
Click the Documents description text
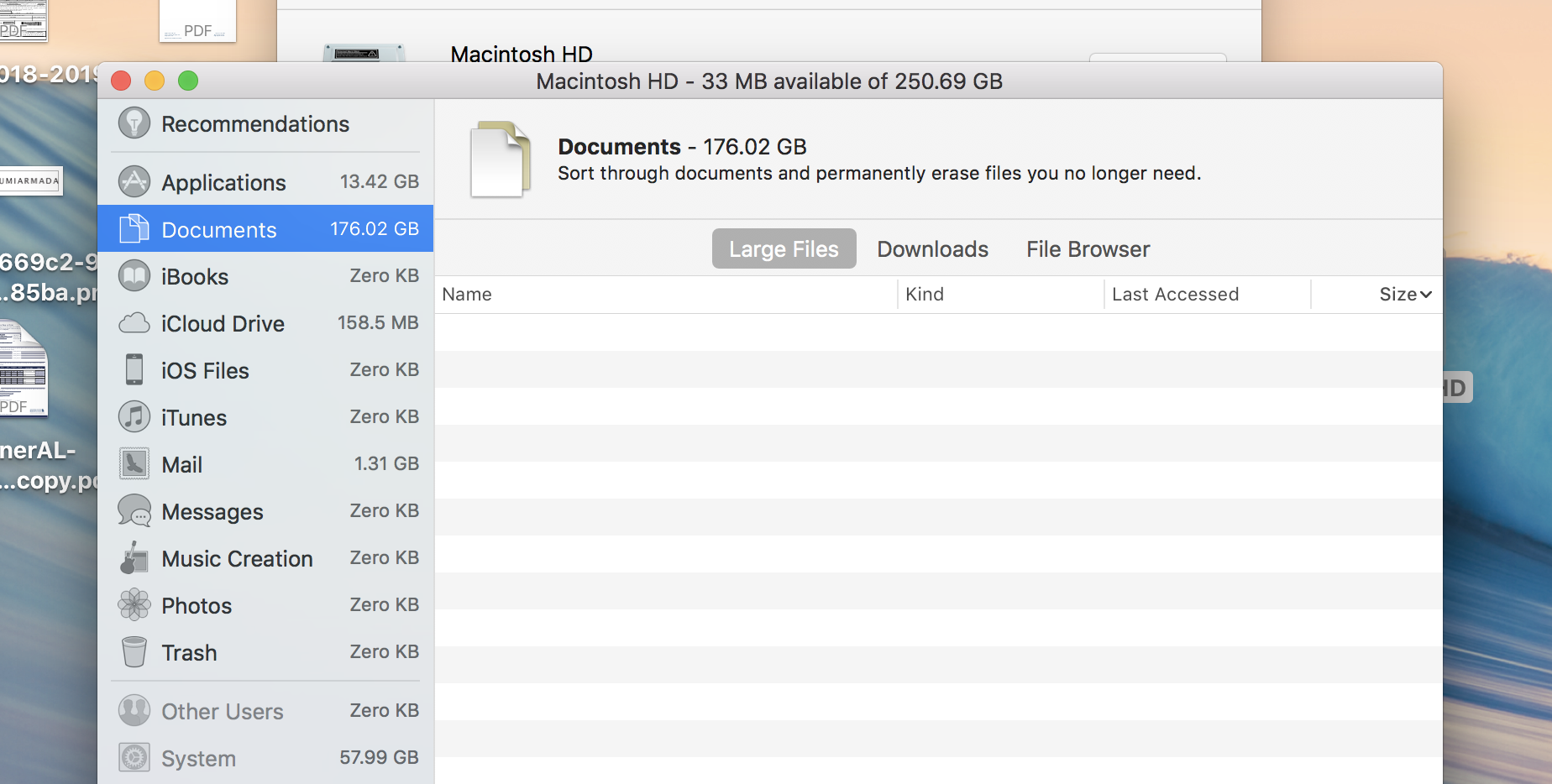(879, 174)
